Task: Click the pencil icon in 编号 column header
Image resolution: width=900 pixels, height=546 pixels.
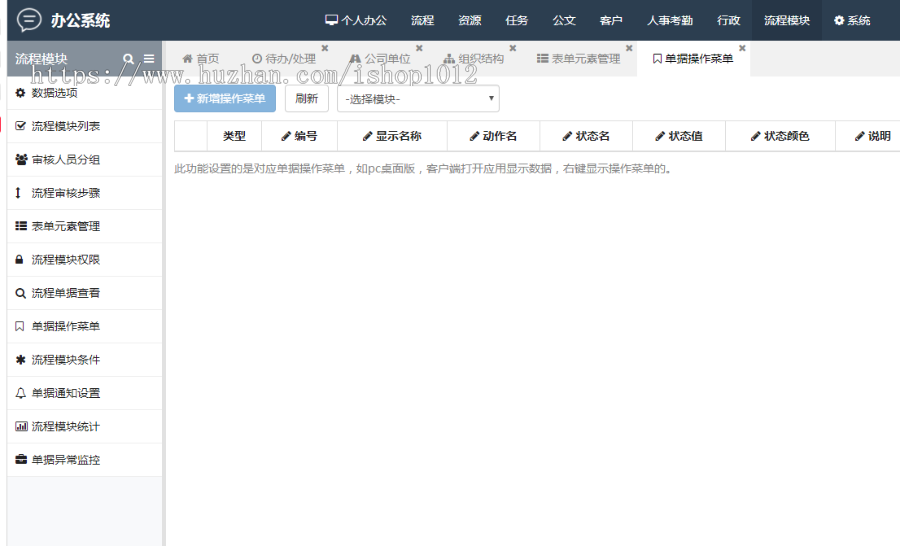Action: (286, 136)
